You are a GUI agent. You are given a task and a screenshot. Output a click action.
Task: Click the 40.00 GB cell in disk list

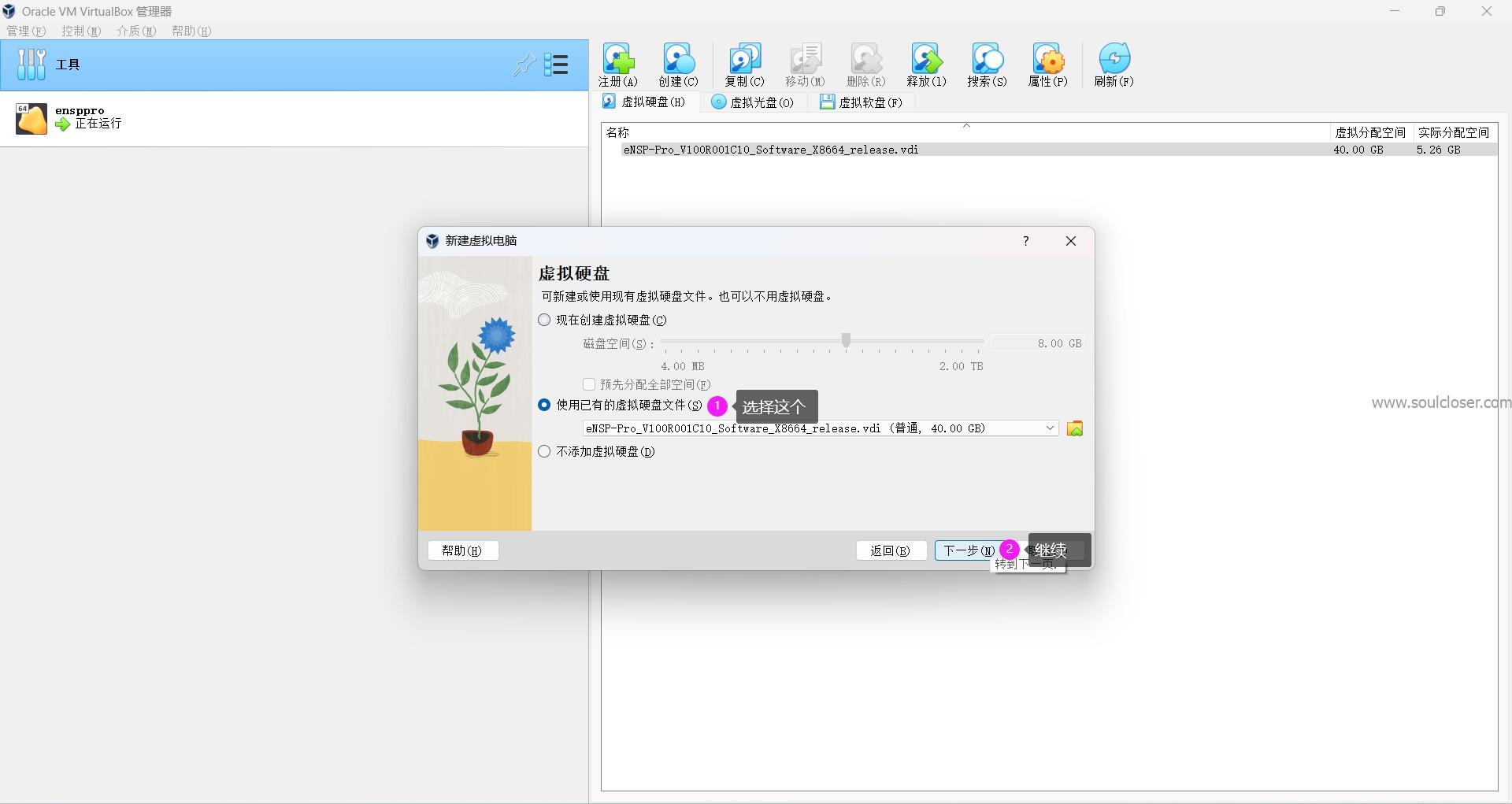tap(1358, 150)
